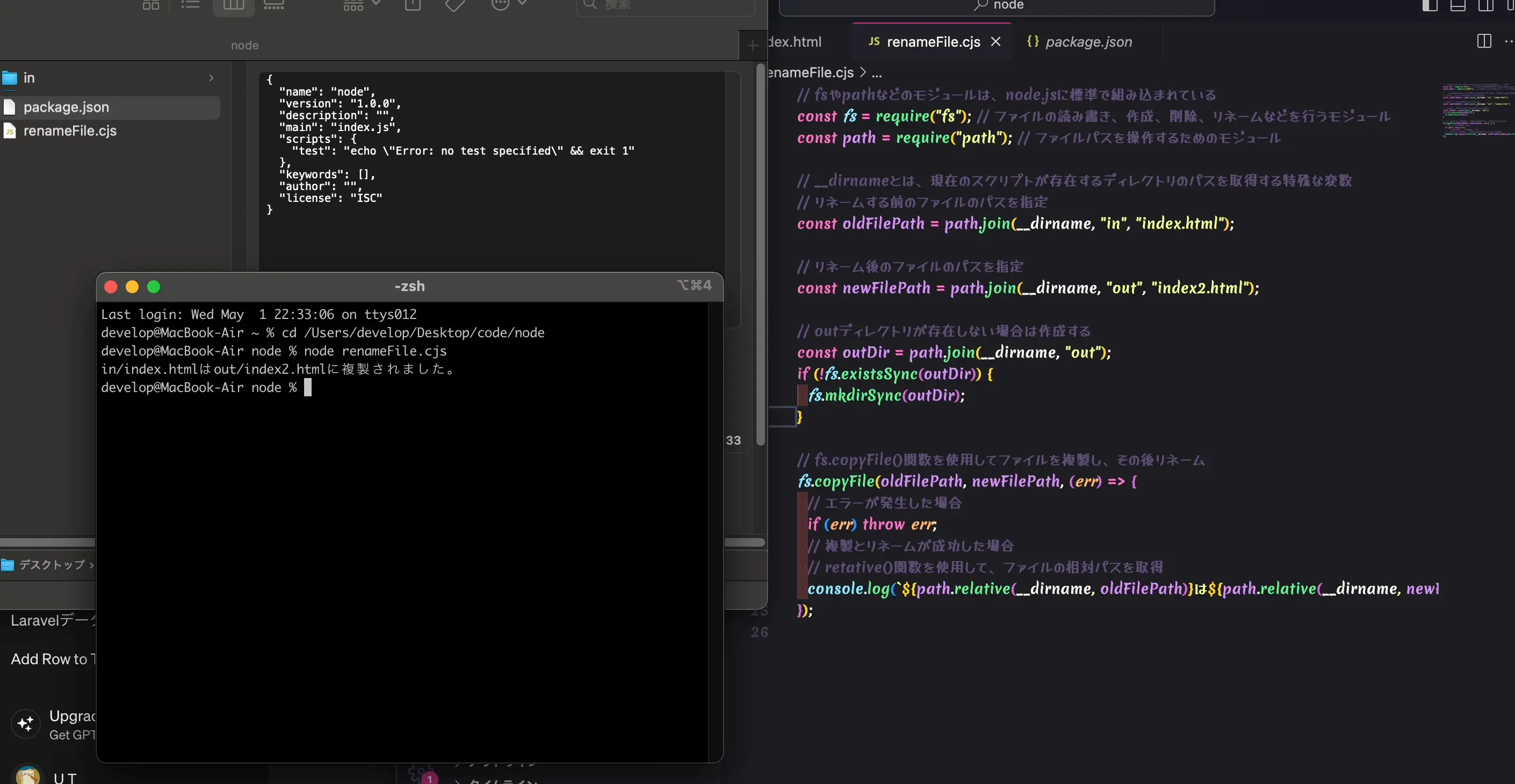
Task: Expand the breadcrumb ellipsis symbol list
Action: pyautogui.click(x=876, y=73)
